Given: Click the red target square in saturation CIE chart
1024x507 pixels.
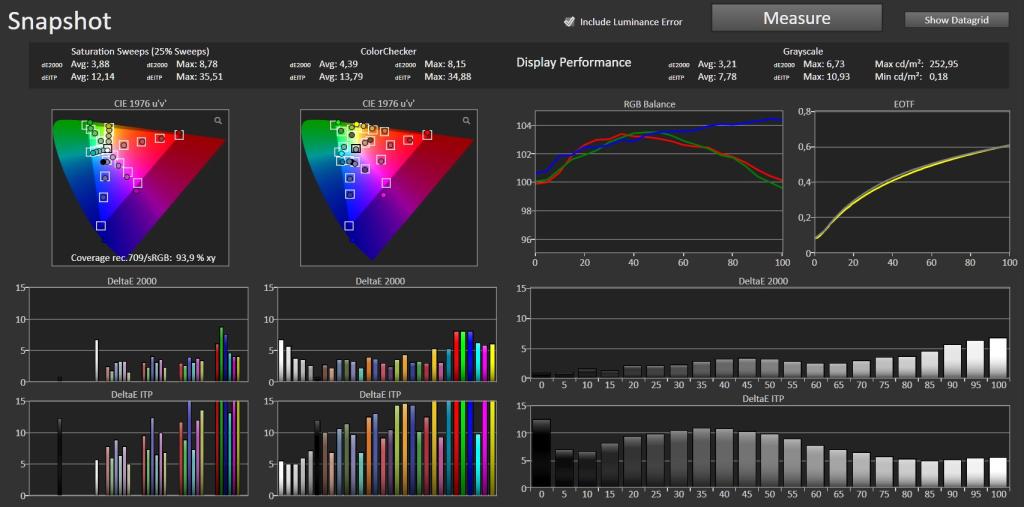Looking at the screenshot, I should coord(179,135).
